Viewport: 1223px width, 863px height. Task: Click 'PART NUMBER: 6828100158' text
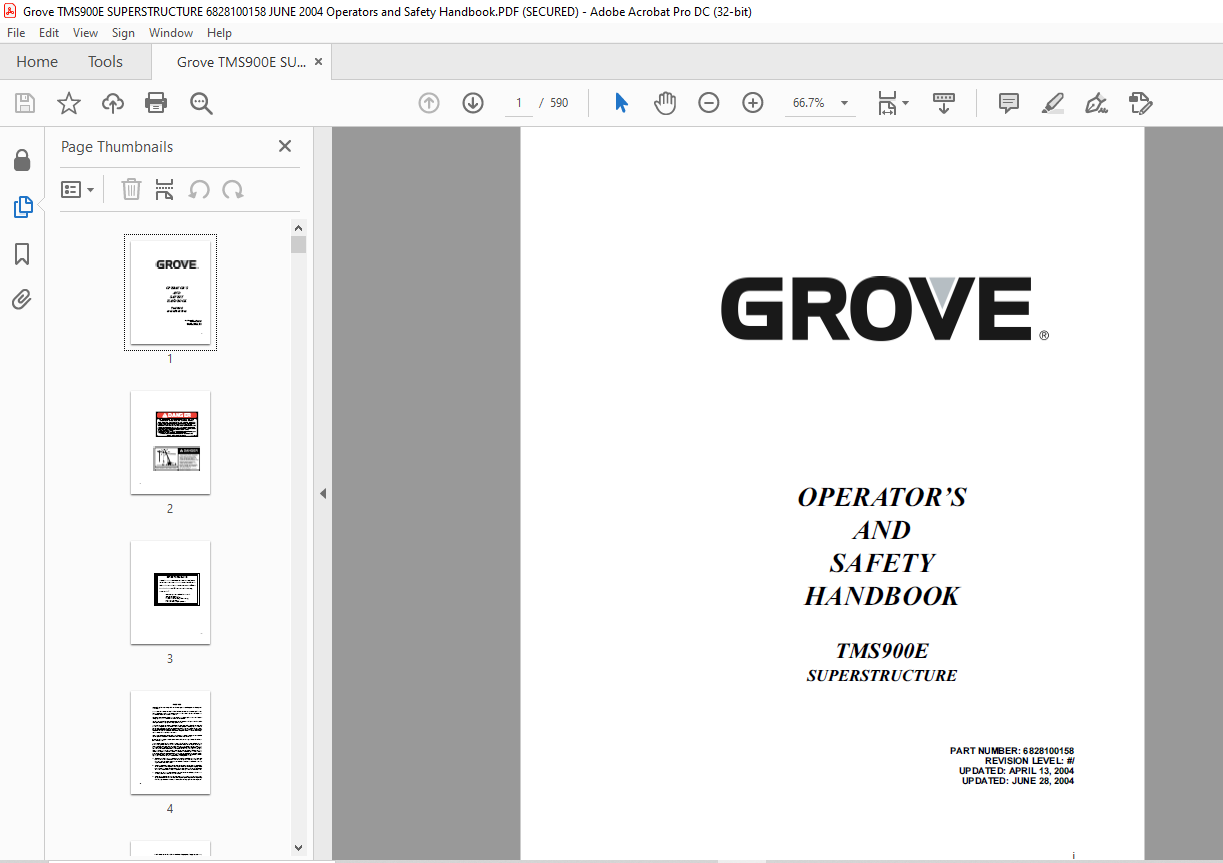coord(1012,751)
